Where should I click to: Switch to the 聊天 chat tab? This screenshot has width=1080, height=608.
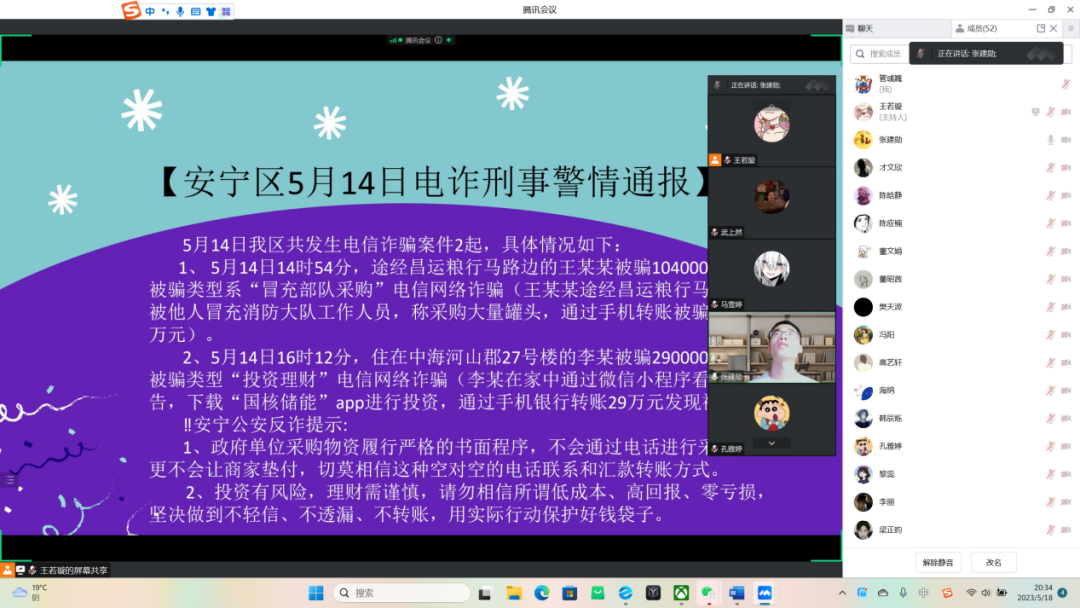(x=865, y=28)
